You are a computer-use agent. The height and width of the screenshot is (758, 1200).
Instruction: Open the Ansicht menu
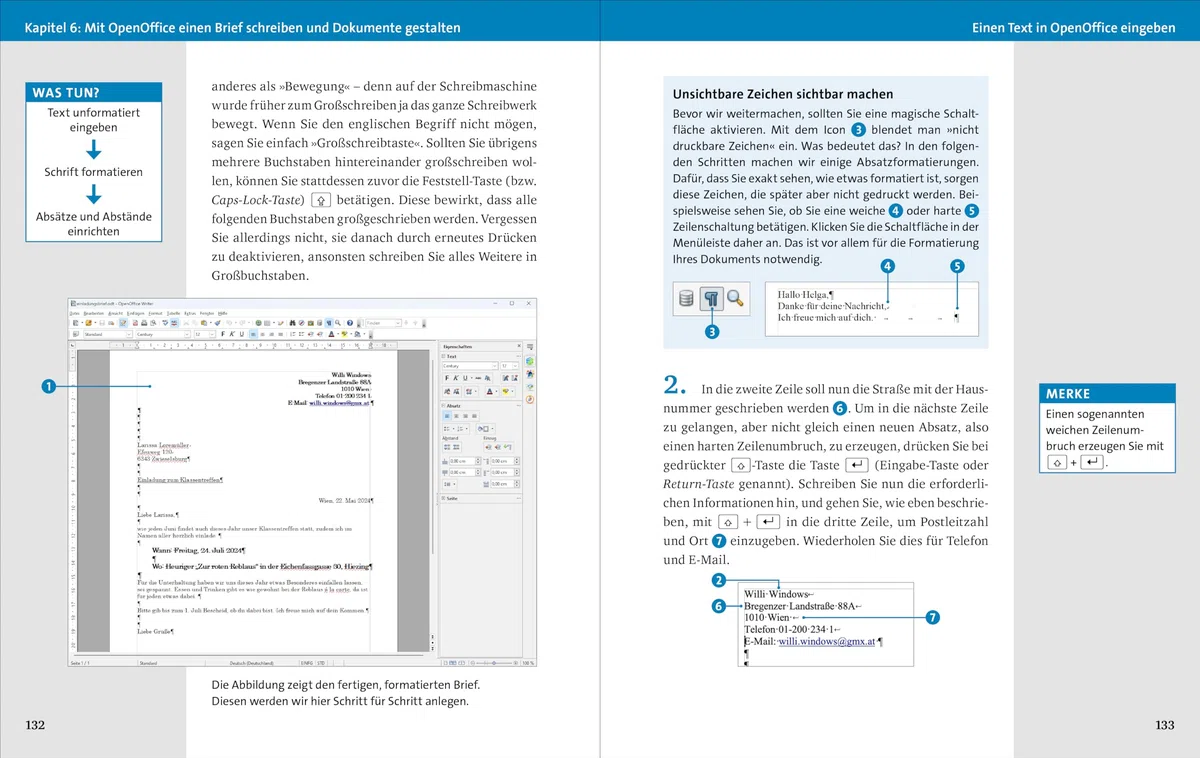116,313
